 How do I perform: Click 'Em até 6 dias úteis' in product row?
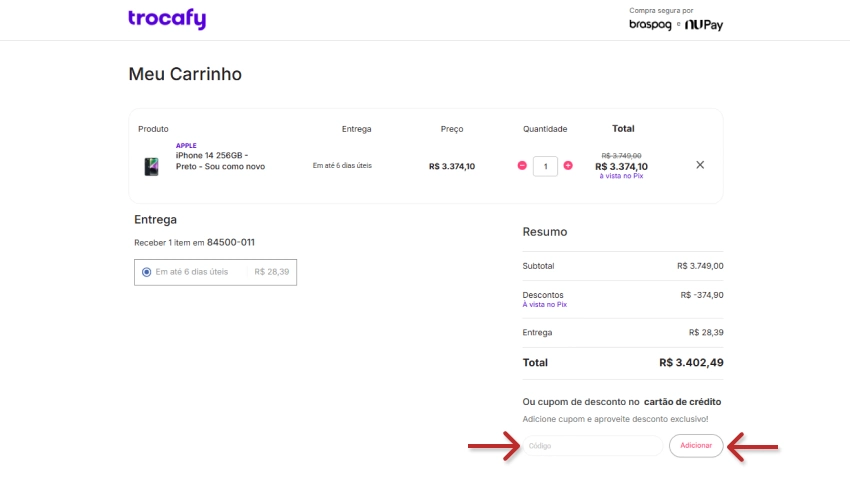point(342,165)
